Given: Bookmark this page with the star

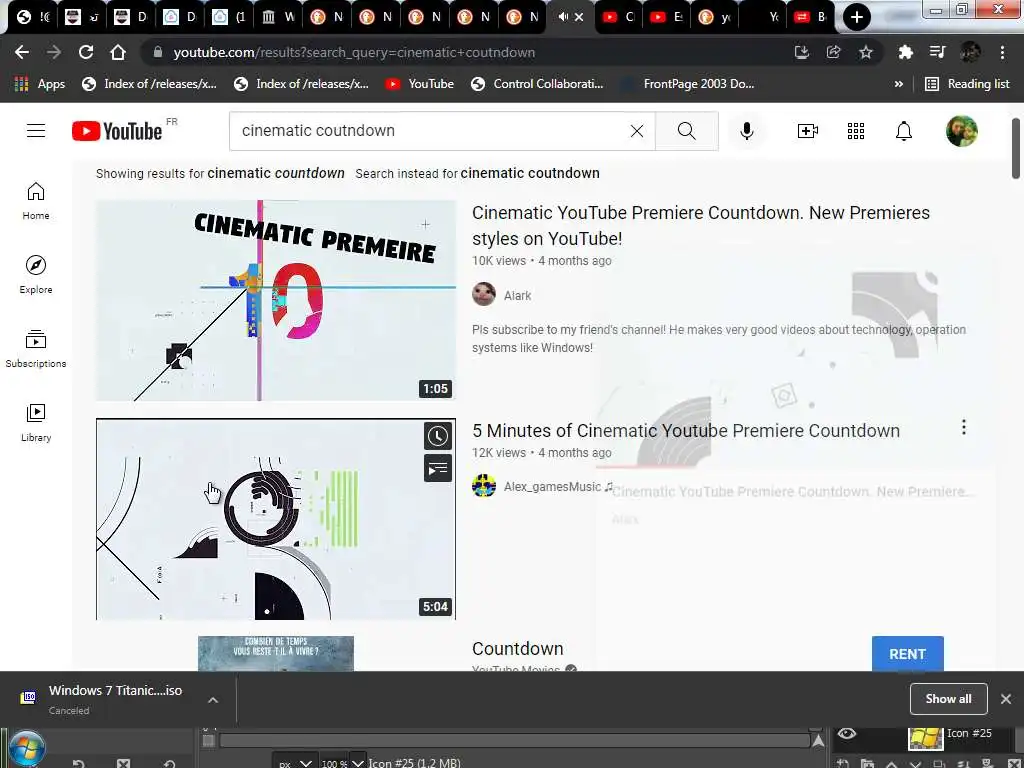Looking at the screenshot, I should [x=865, y=52].
